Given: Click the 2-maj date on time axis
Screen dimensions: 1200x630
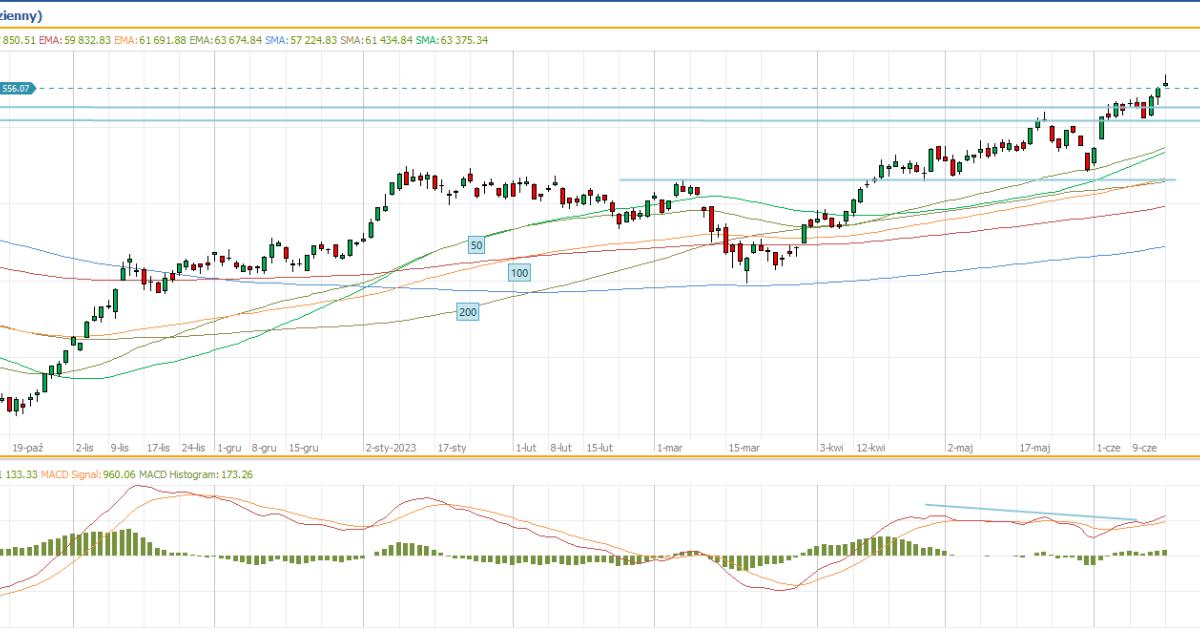Looking at the screenshot, I should click(x=960, y=448).
